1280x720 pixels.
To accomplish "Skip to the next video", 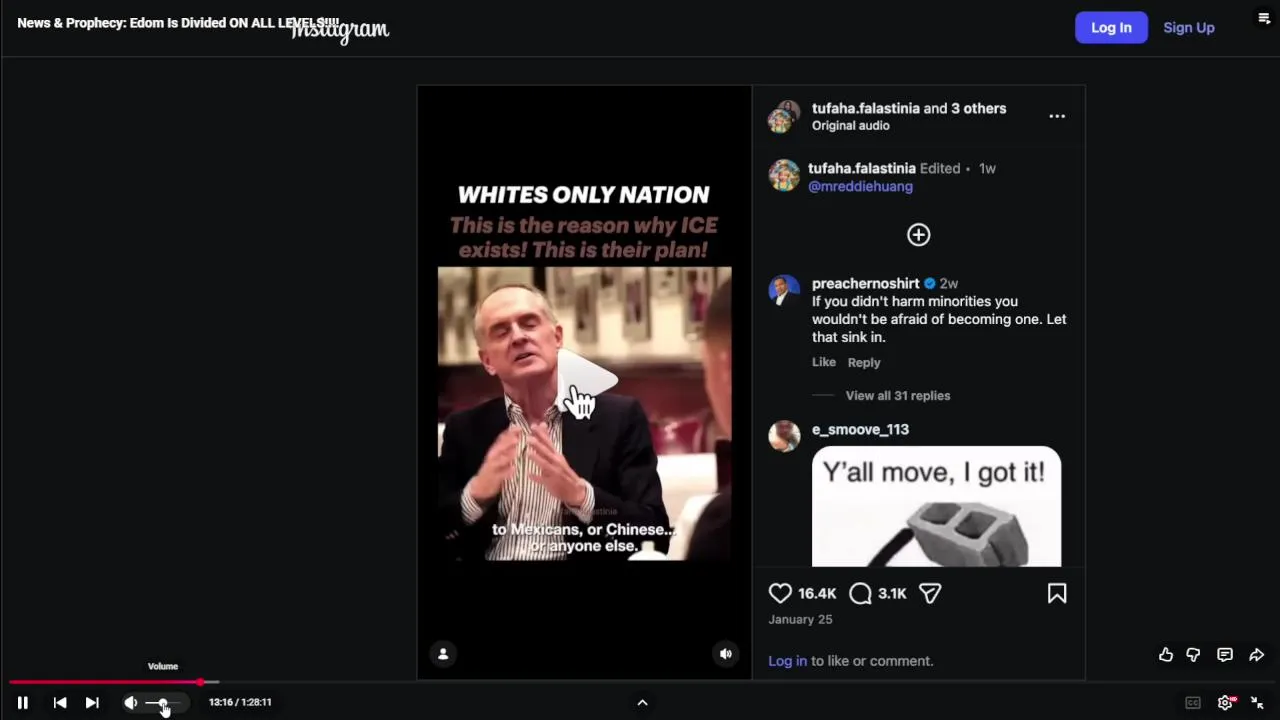I will [92, 703].
